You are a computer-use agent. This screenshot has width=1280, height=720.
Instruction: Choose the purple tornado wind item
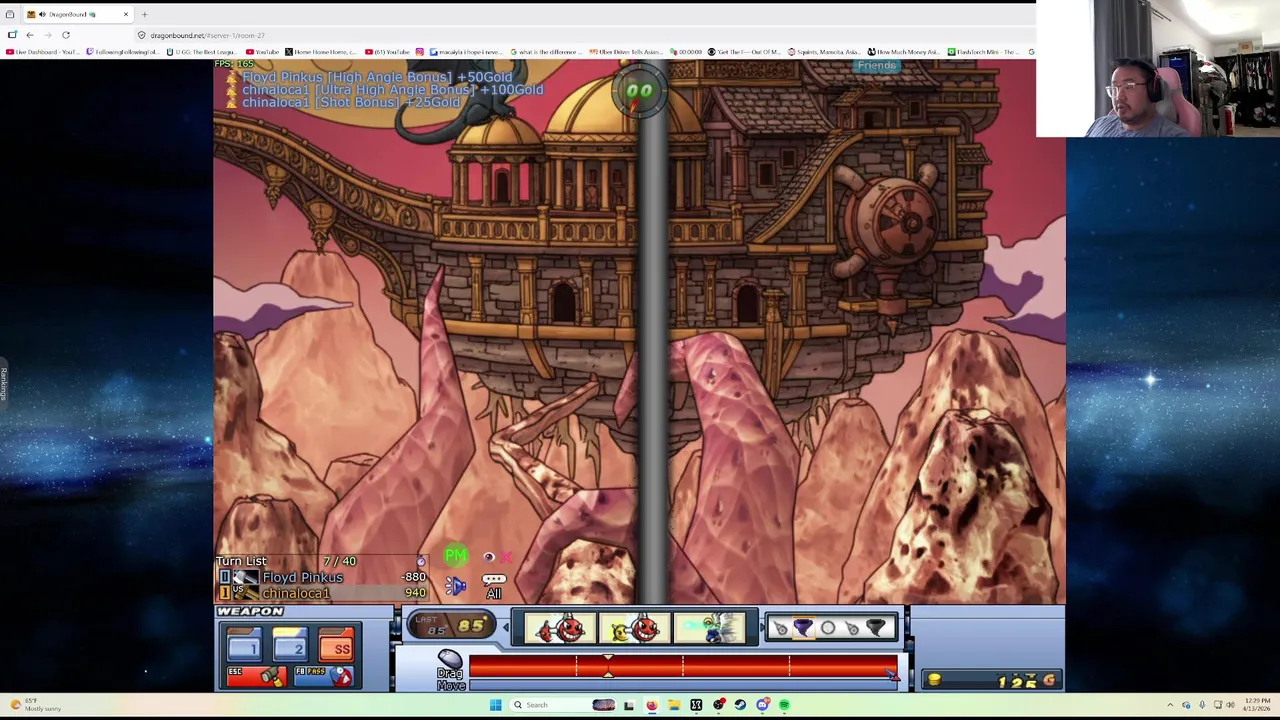pos(803,628)
